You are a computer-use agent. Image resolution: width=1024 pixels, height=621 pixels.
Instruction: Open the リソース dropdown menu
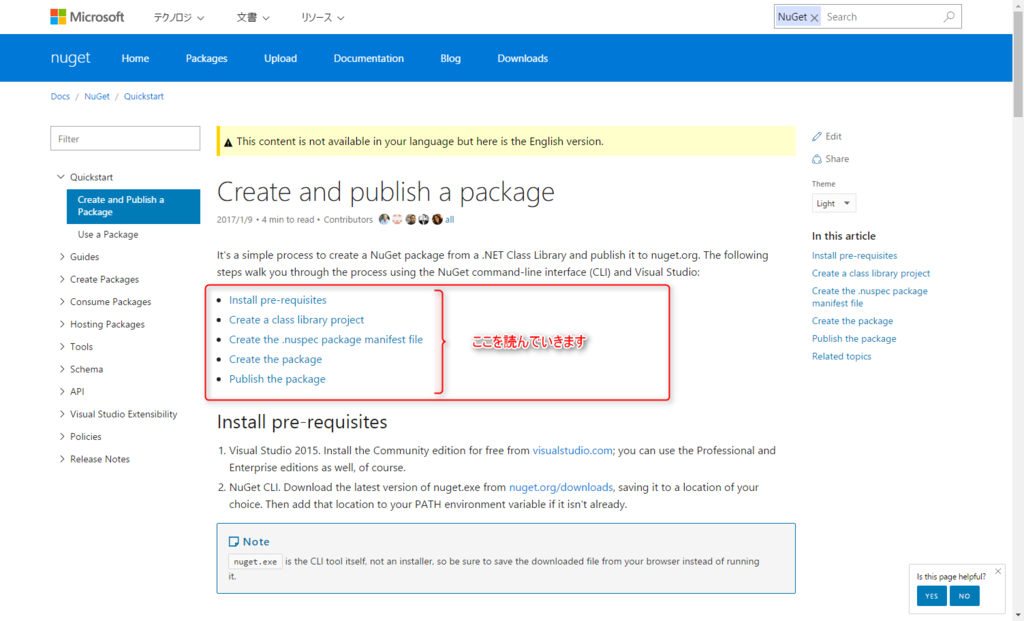tap(323, 18)
